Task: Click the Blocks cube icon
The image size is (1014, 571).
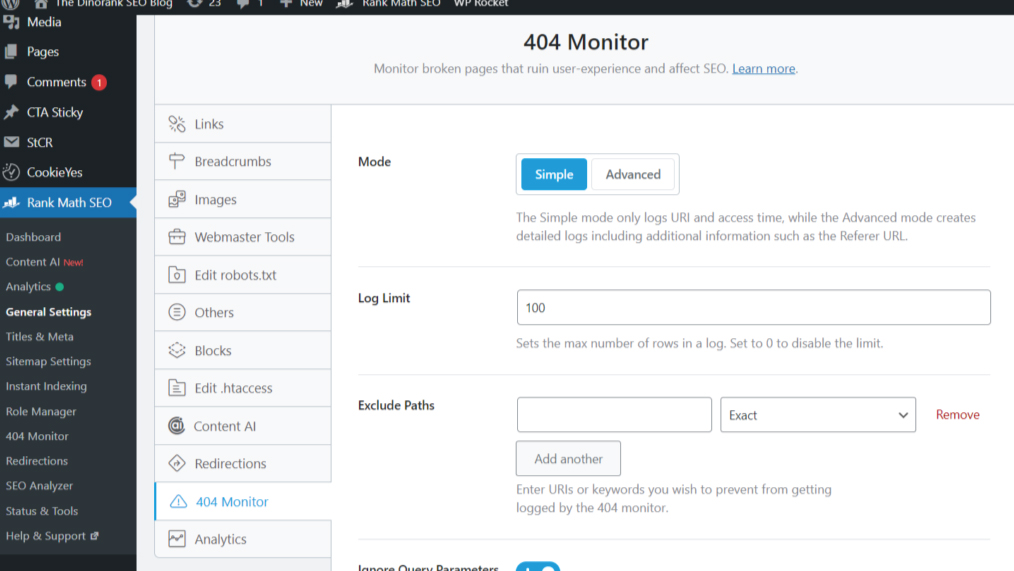Action: click(x=177, y=351)
